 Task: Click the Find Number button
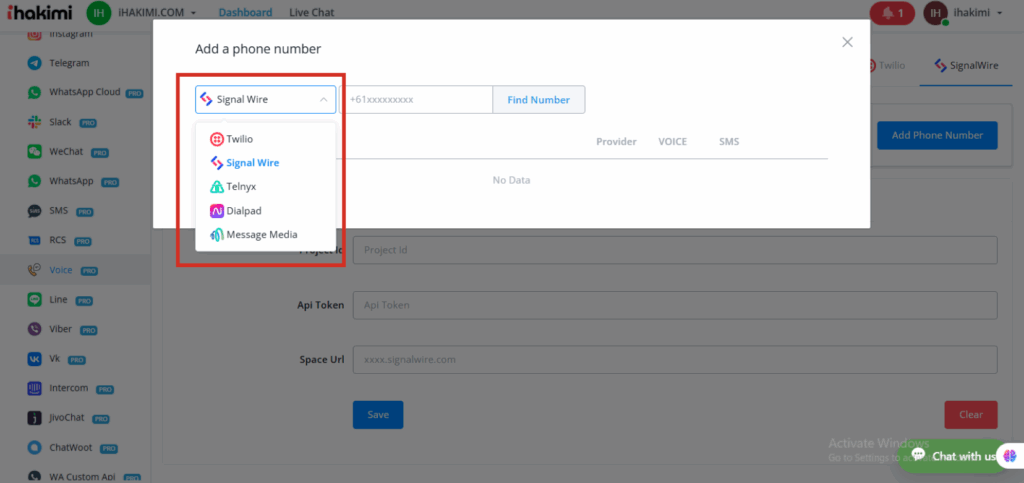click(x=538, y=100)
